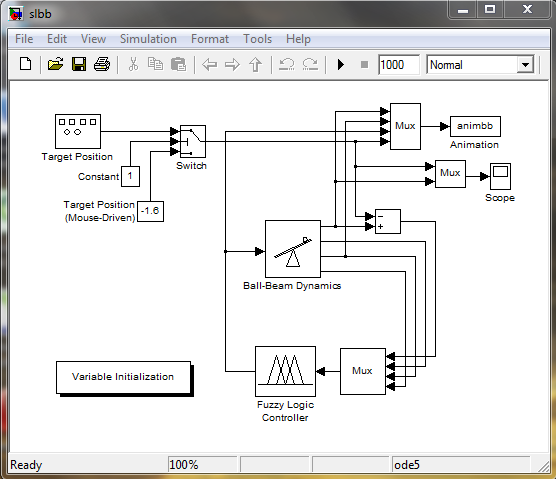
Task: Select the Mux block feeding the Scope
Action: coord(450,174)
